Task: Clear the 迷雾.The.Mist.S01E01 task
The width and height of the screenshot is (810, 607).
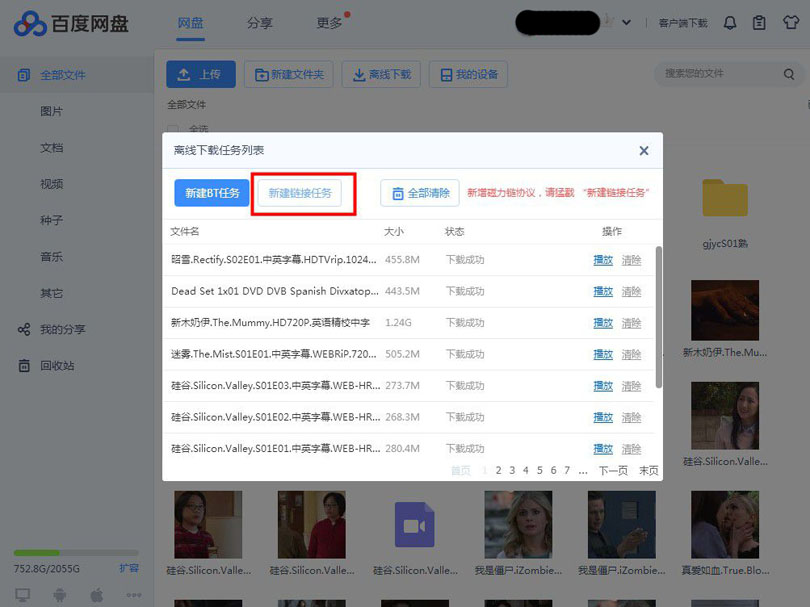Action: click(631, 354)
